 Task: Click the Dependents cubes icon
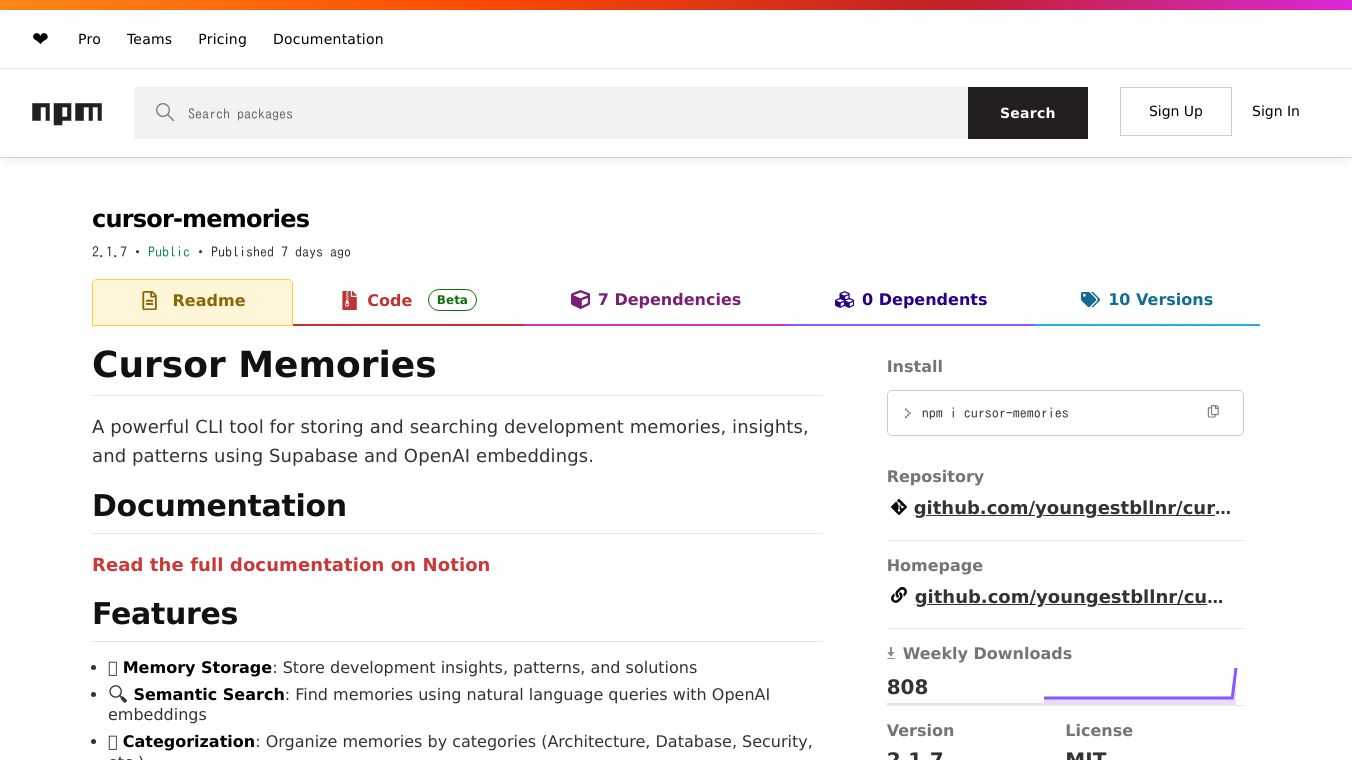(844, 299)
